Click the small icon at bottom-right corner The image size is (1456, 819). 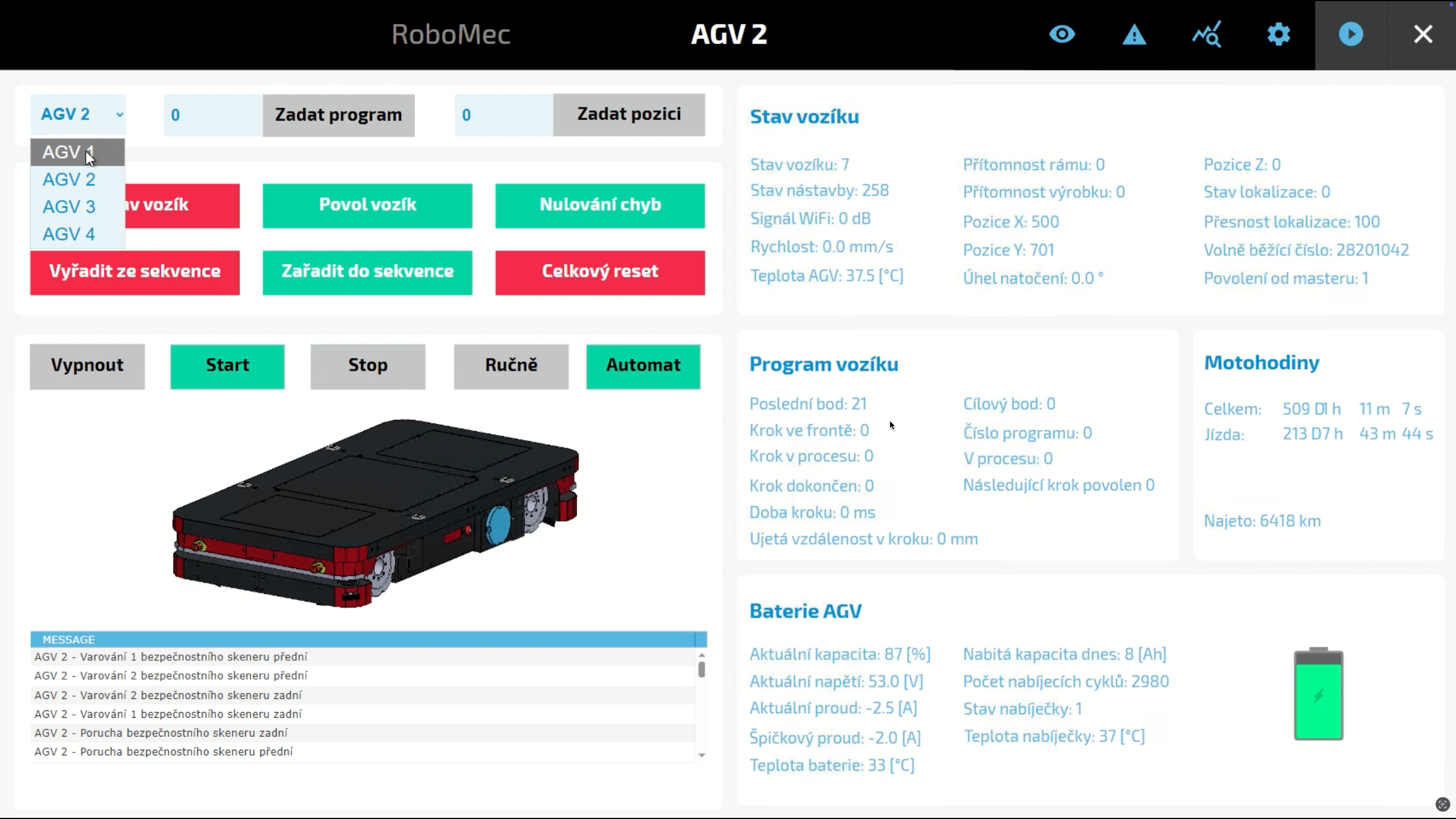(x=1442, y=804)
